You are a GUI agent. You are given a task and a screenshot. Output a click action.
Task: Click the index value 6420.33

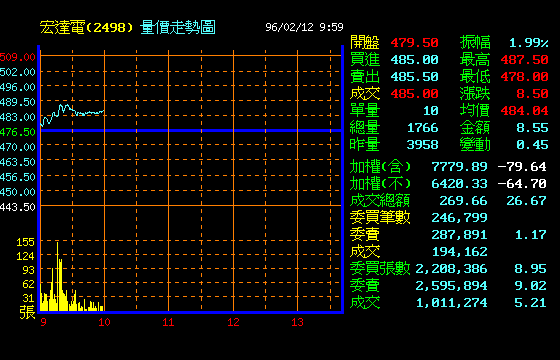459,184
